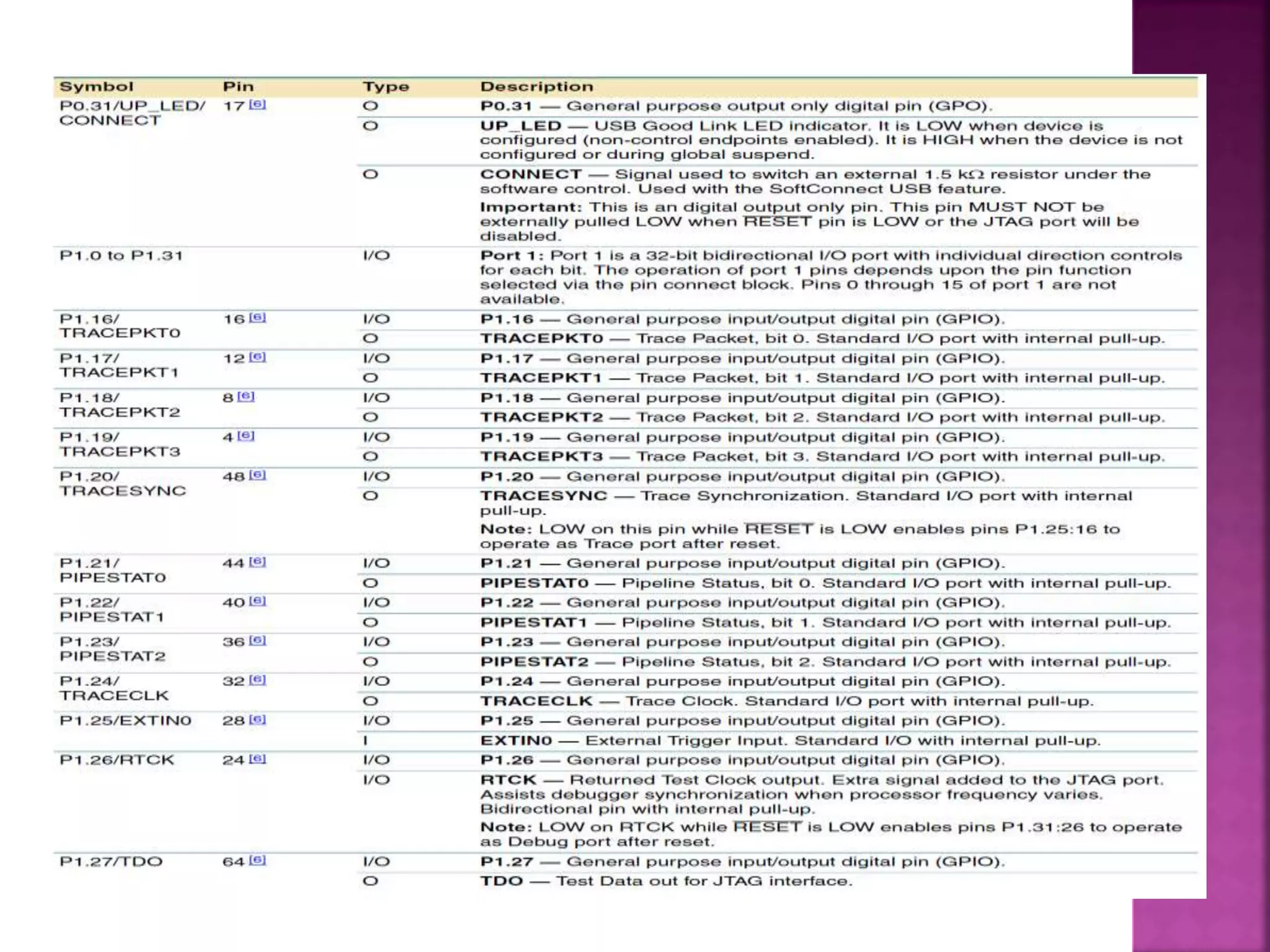
Task: Click footnote [6] link beside pin 36
Action: point(257,640)
